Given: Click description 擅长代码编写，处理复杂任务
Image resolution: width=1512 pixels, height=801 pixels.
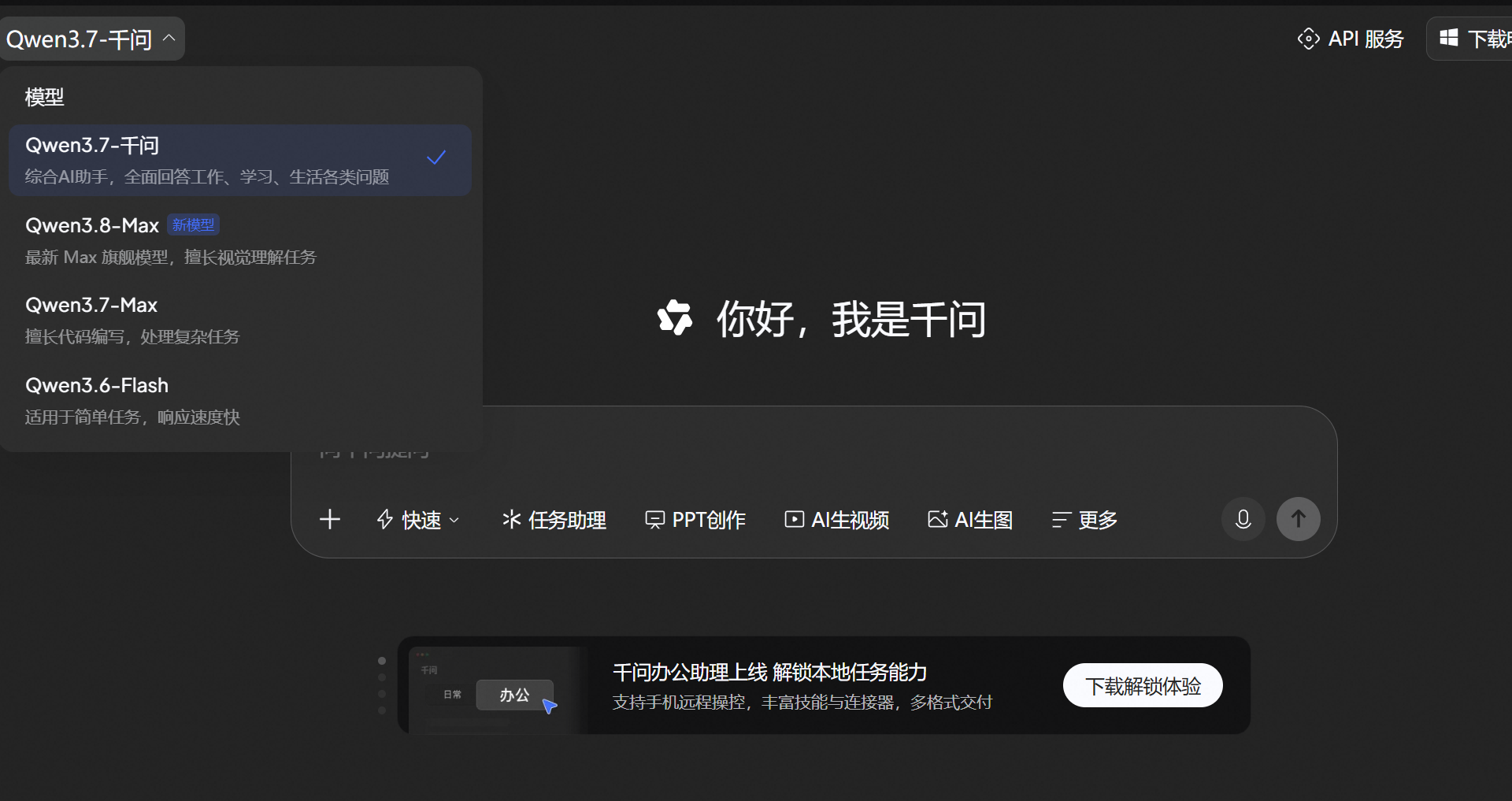Looking at the screenshot, I should [x=132, y=337].
